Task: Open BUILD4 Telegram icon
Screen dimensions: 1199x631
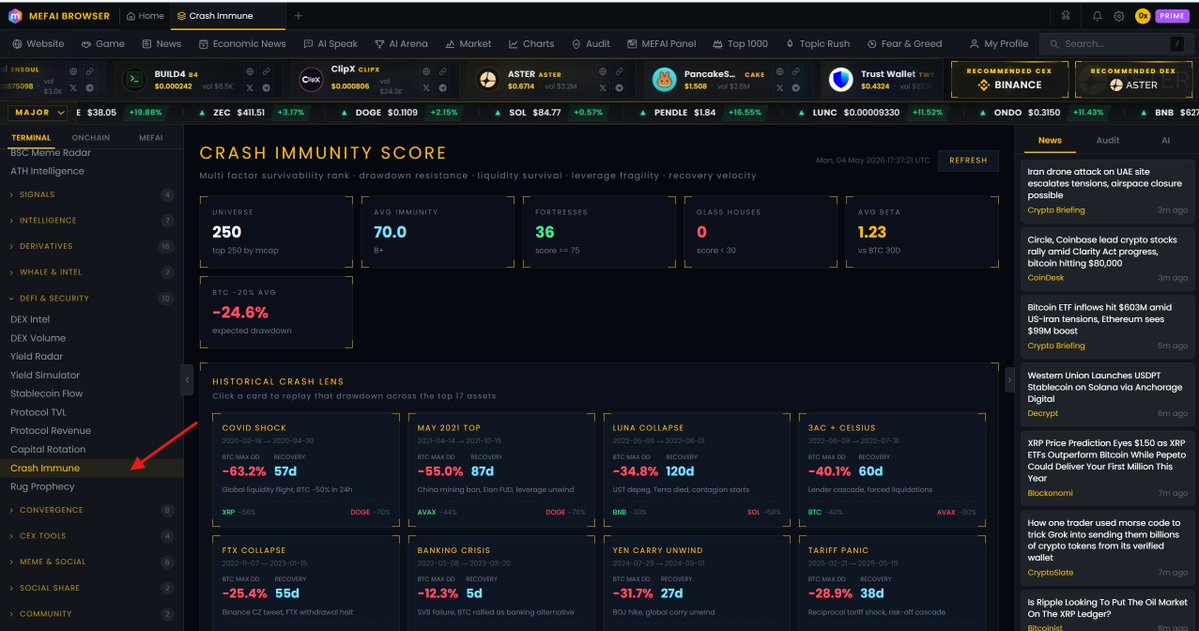Action: tap(265, 88)
